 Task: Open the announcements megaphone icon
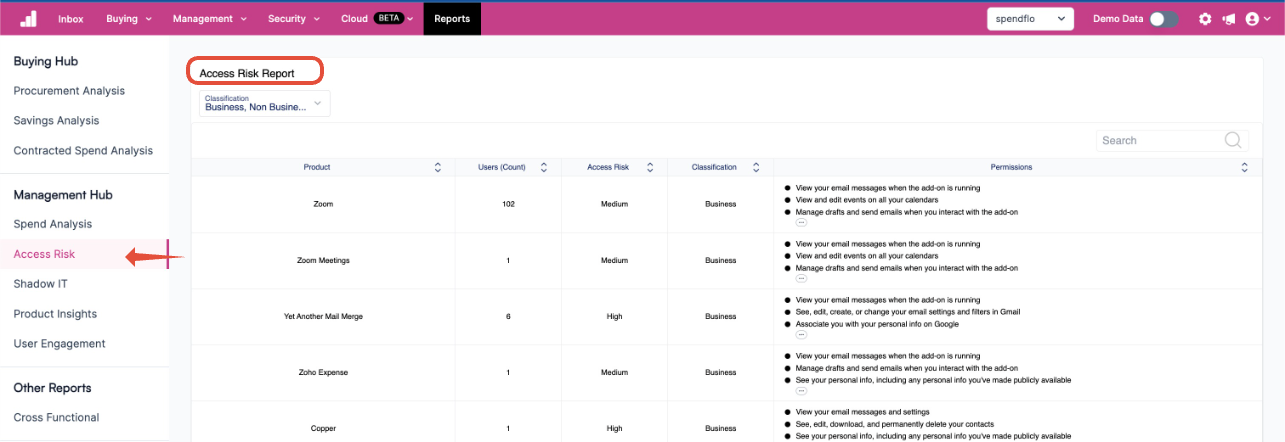click(1229, 19)
